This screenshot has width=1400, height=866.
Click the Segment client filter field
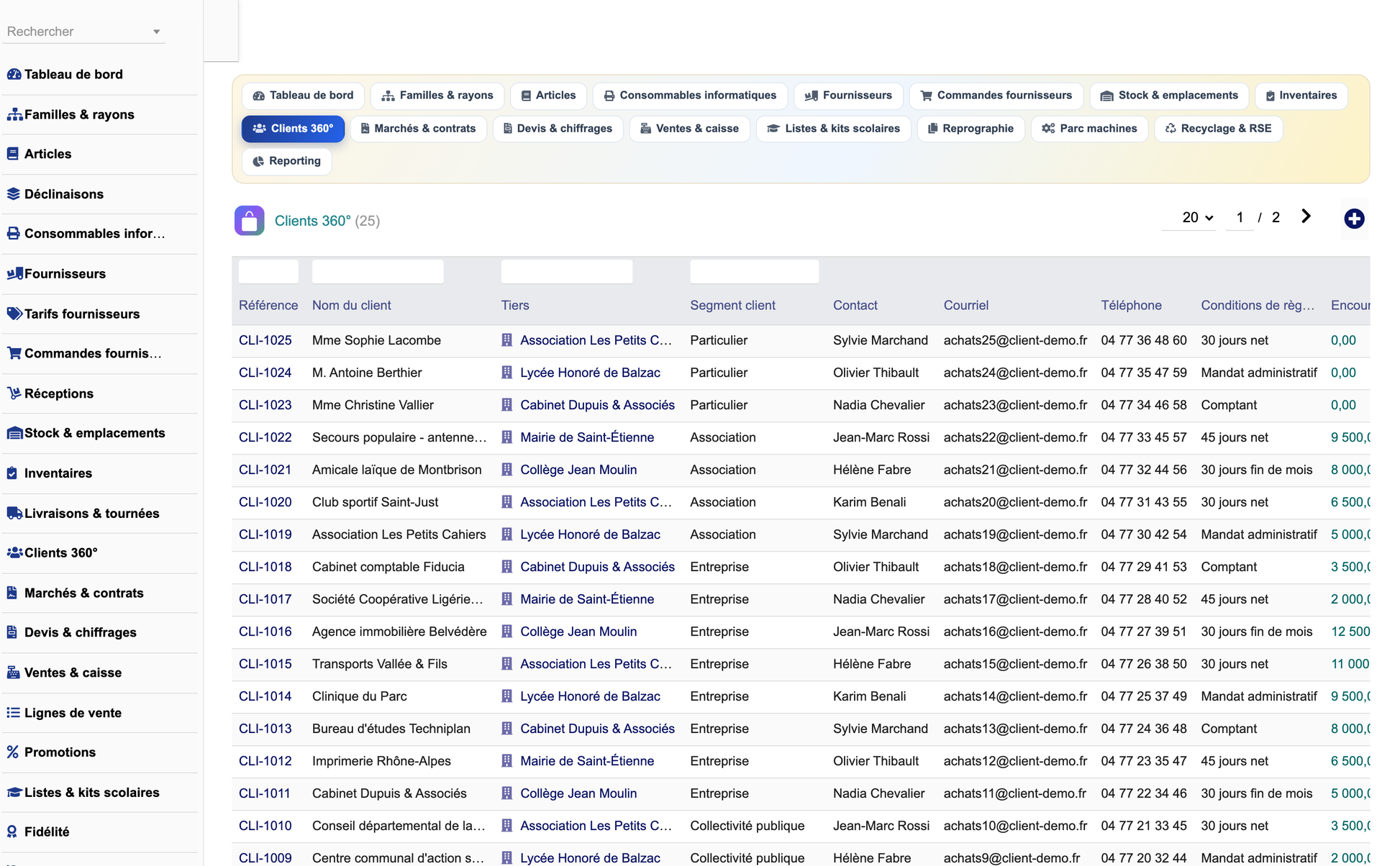(754, 271)
